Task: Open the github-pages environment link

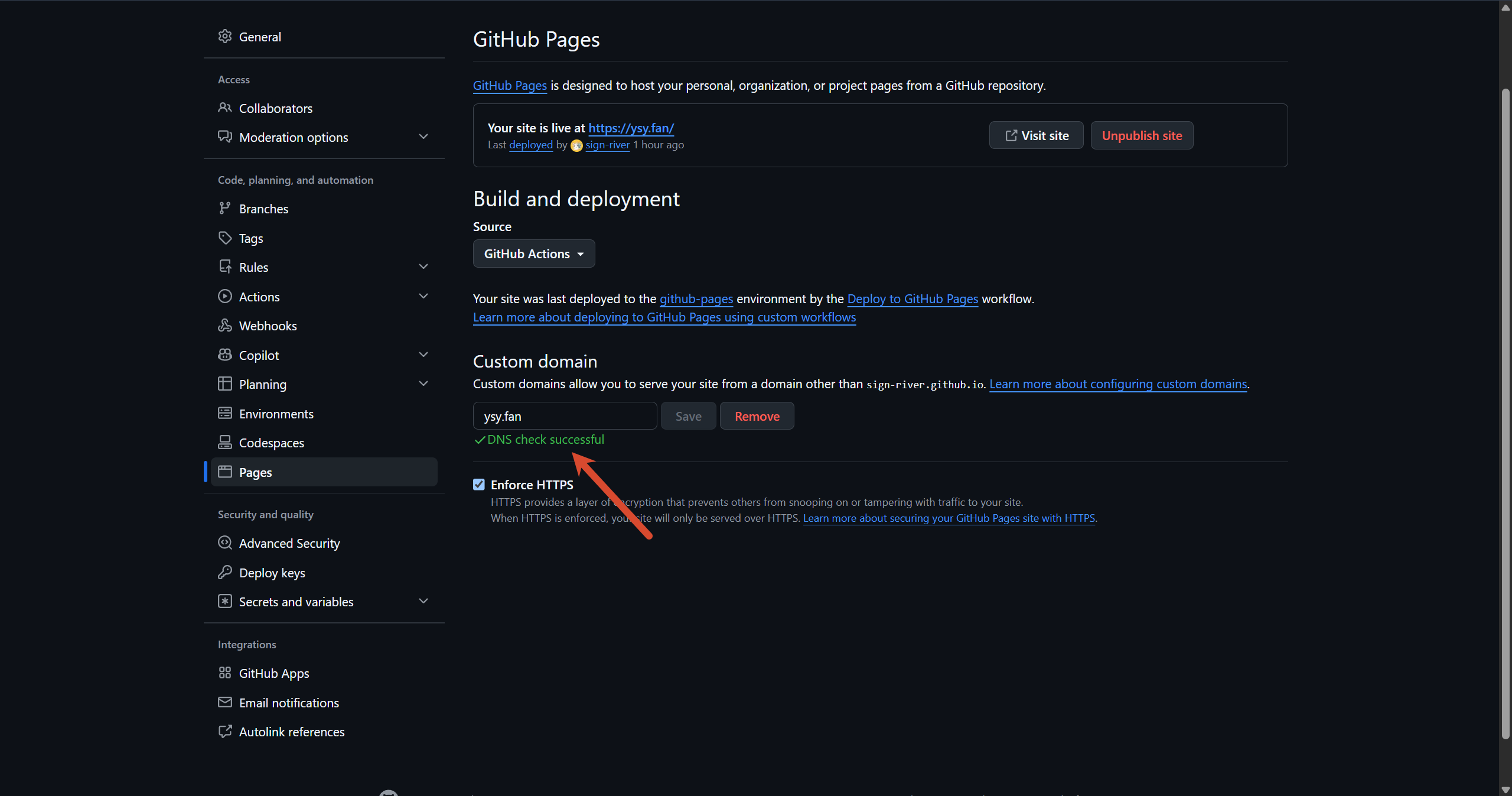Action: (x=696, y=299)
